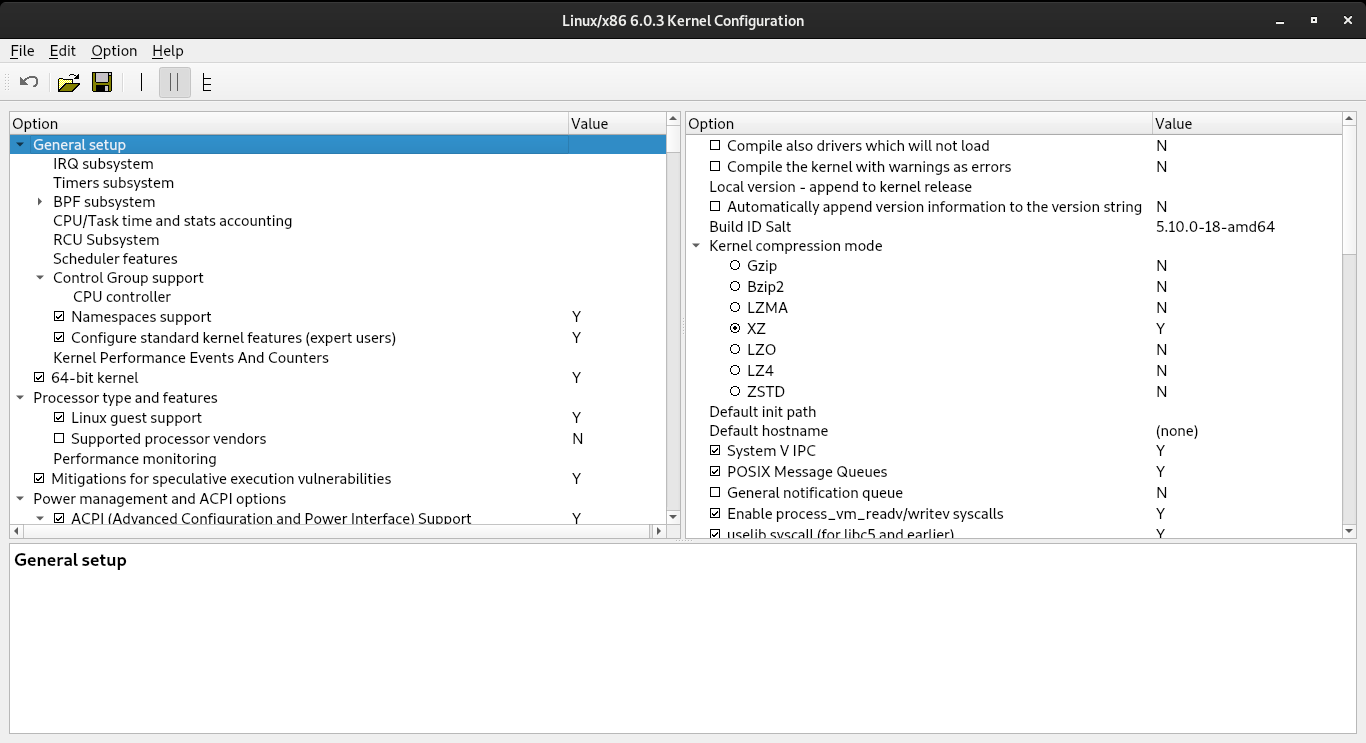The height and width of the screenshot is (743, 1366).
Task: Click right pane Value column header
Action: [1247, 124]
